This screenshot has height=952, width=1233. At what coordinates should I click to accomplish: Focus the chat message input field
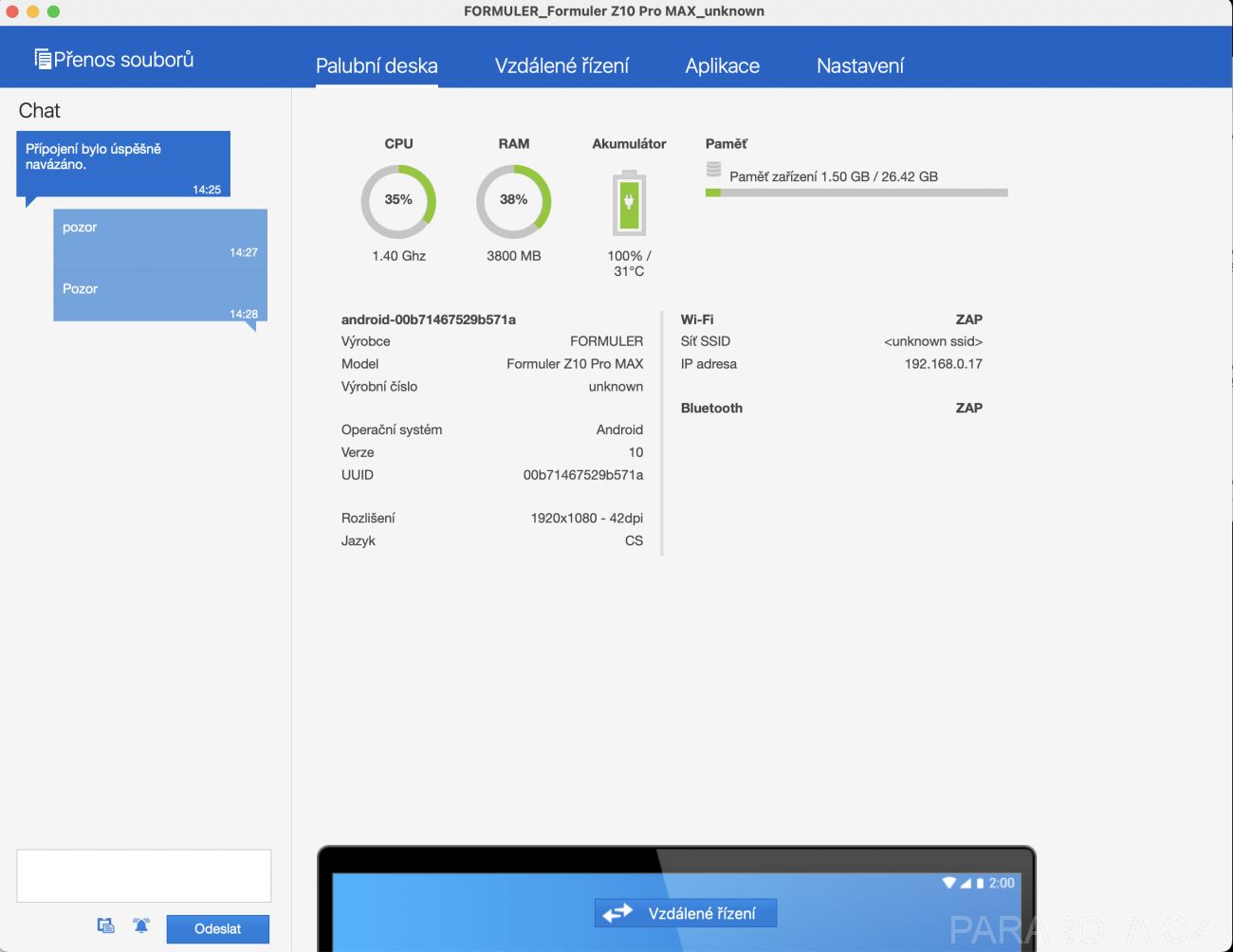[144, 876]
